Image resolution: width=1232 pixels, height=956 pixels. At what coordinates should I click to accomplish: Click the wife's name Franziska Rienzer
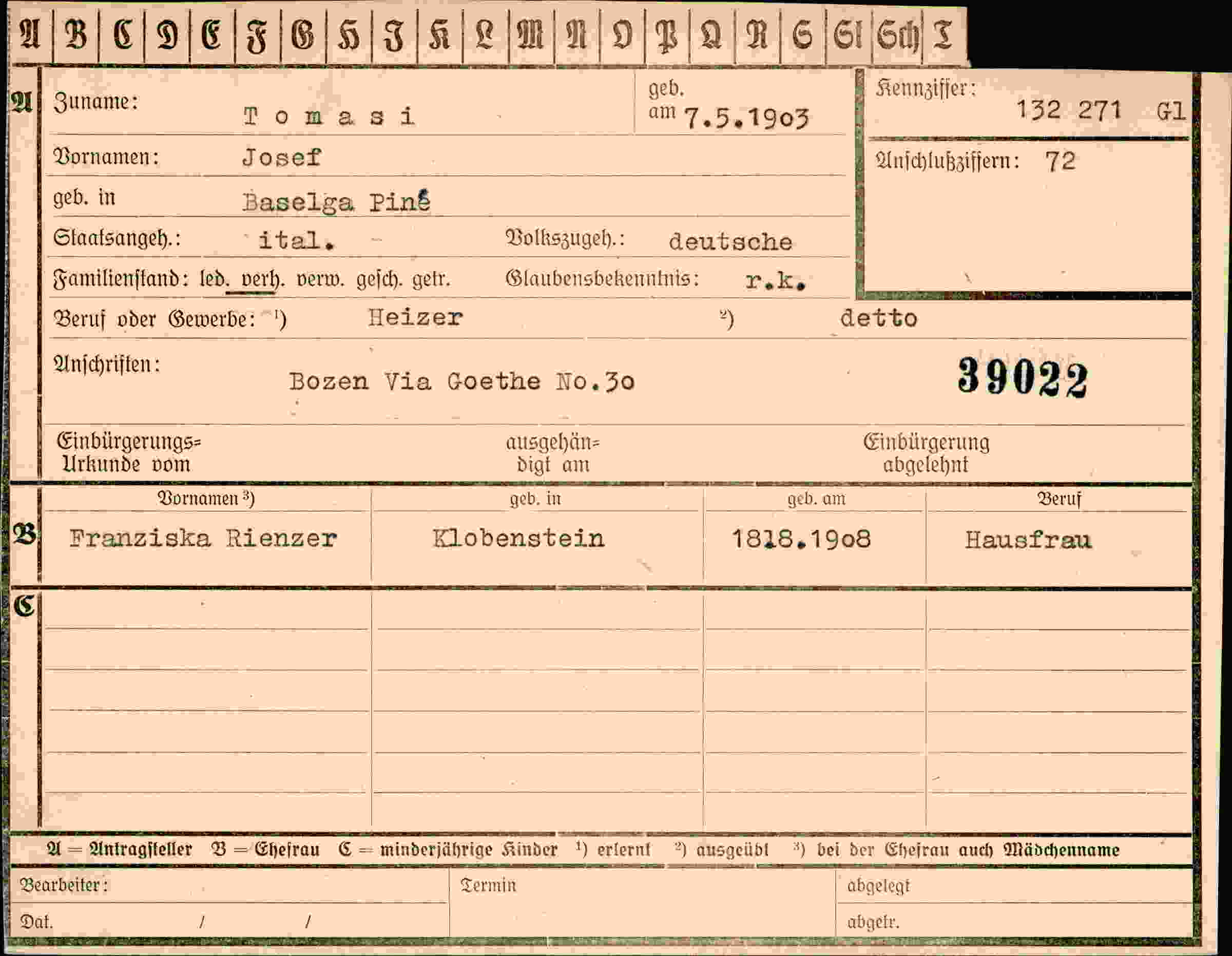tap(203, 539)
